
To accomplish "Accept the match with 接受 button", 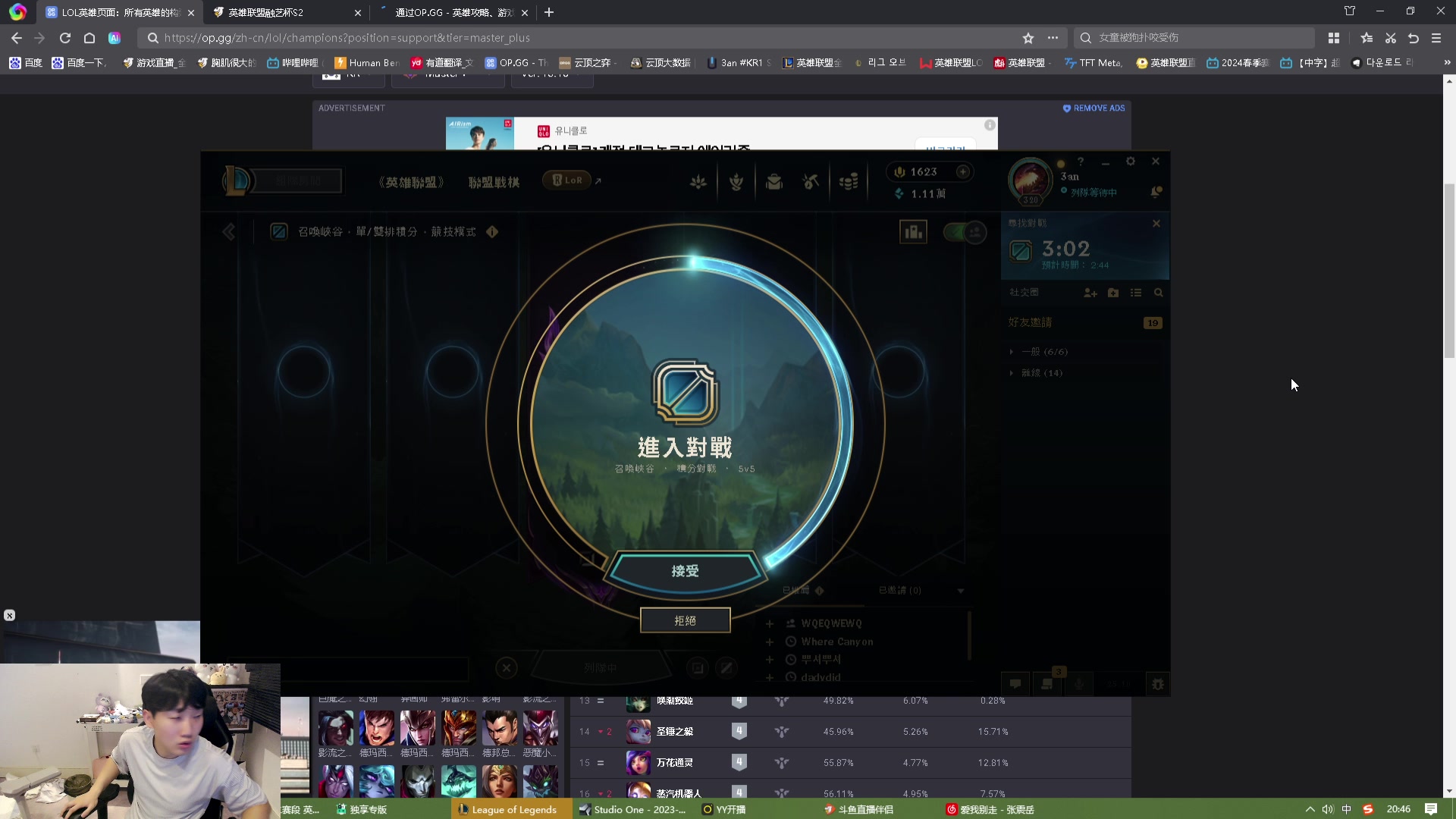I will (x=685, y=570).
